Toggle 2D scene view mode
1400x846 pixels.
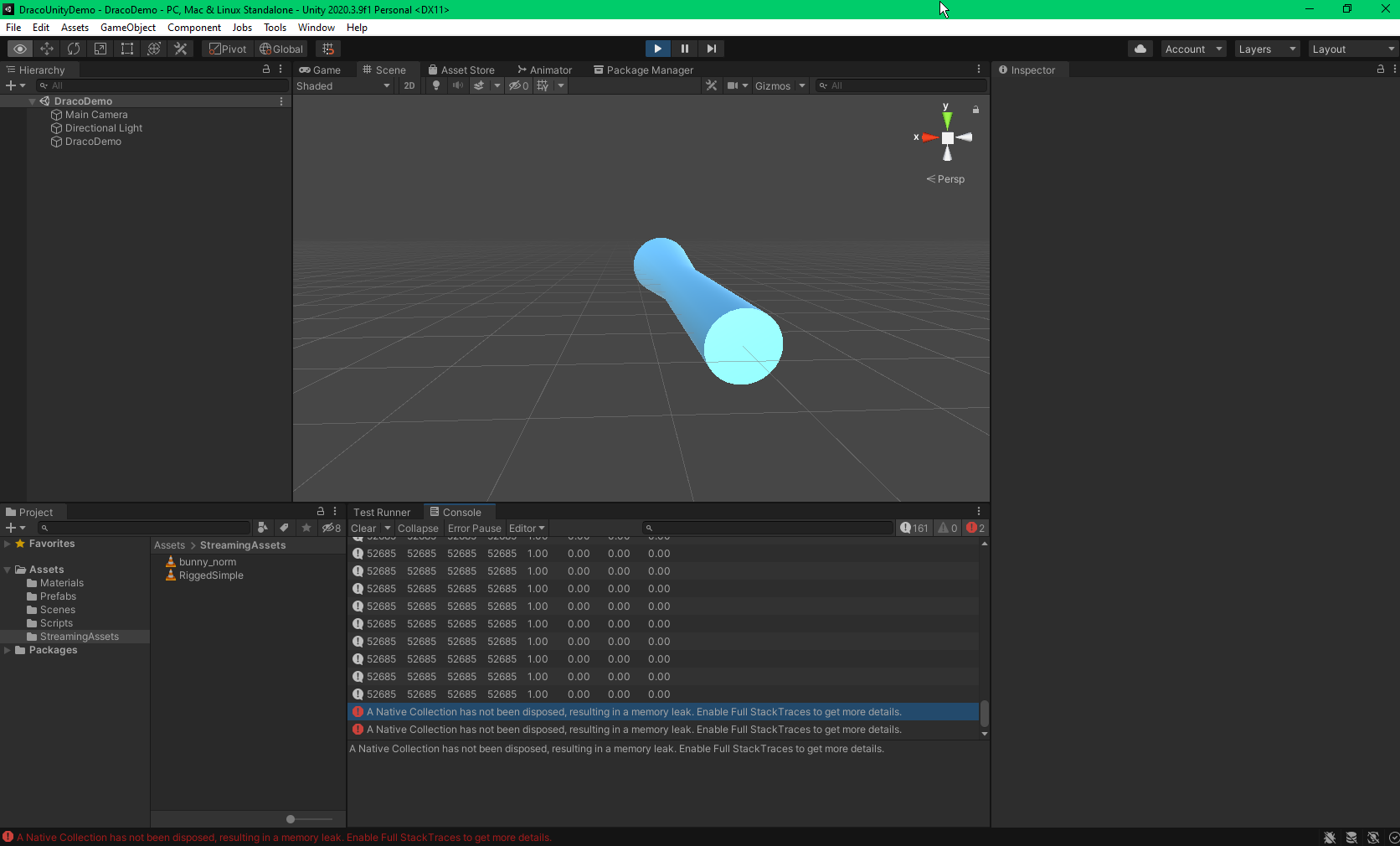[409, 85]
